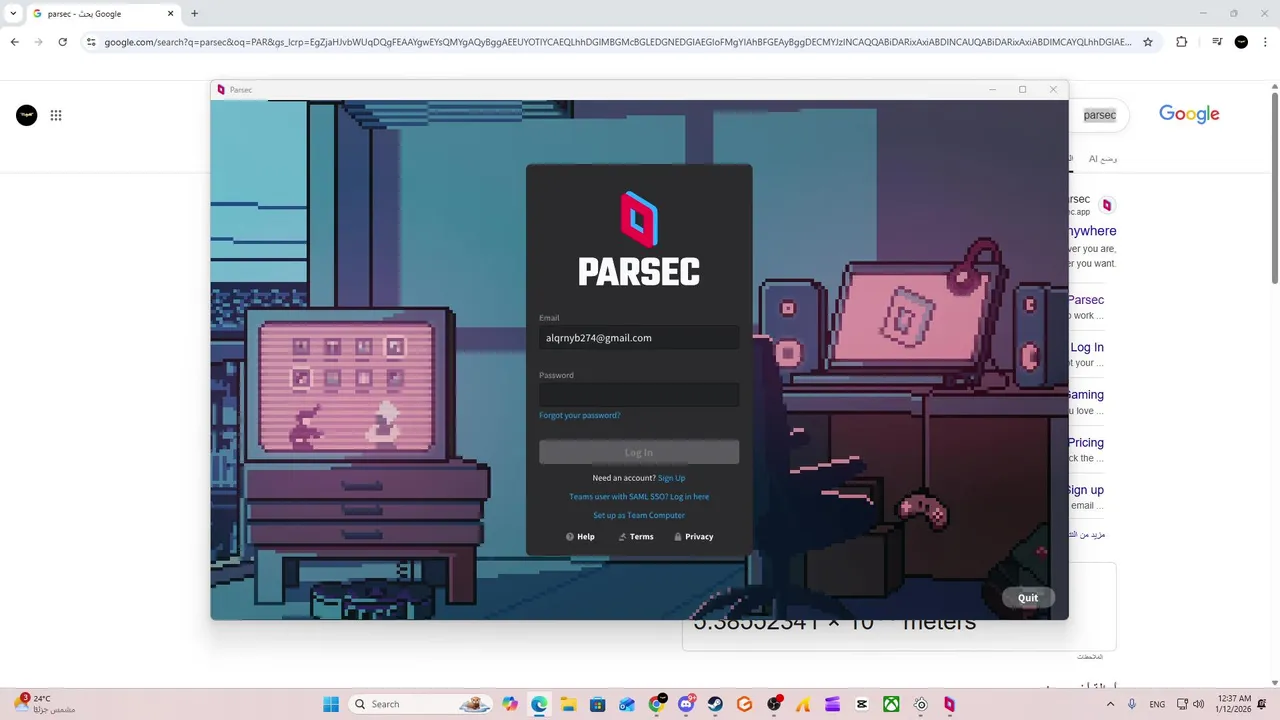Click the Password field in Parsec
The width and height of the screenshot is (1280, 720).
tap(639, 395)
